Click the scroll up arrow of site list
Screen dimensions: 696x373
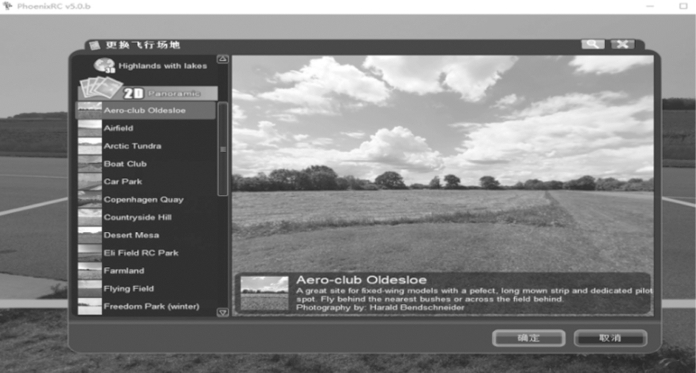point(222,59)
